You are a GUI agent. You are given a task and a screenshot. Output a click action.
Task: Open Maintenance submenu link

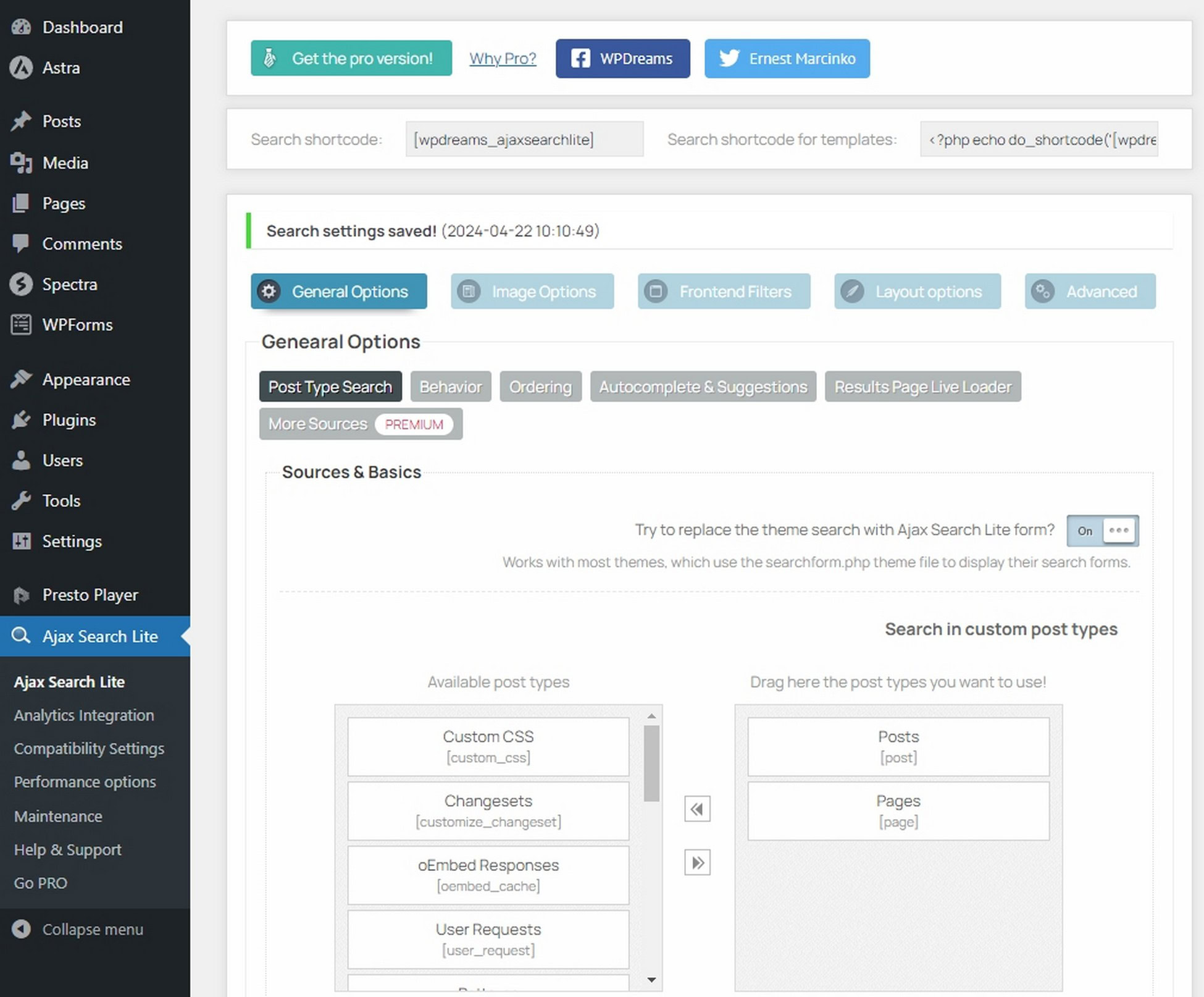58,816
